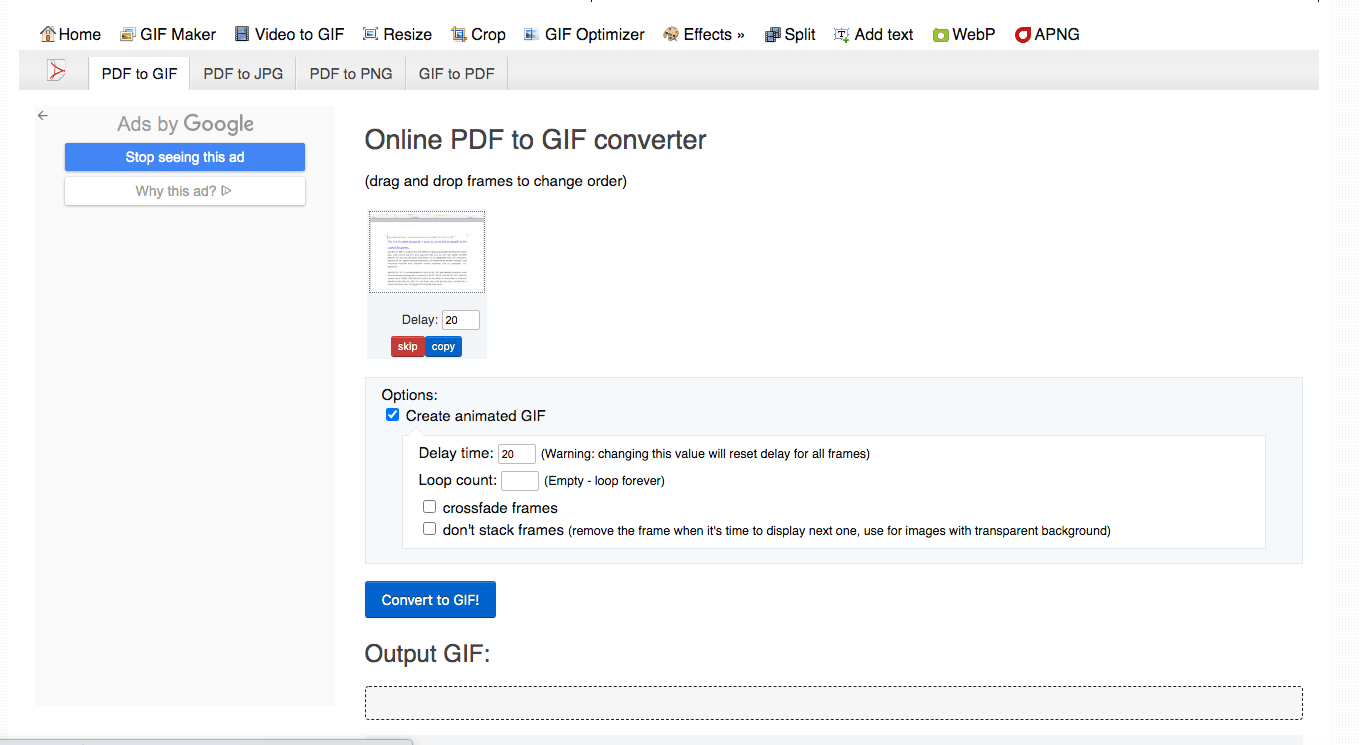Image resolution: width=1360 pixels, height=745 pixels.
Task: Click the GIF Optimizer icon
Action: 532,34
